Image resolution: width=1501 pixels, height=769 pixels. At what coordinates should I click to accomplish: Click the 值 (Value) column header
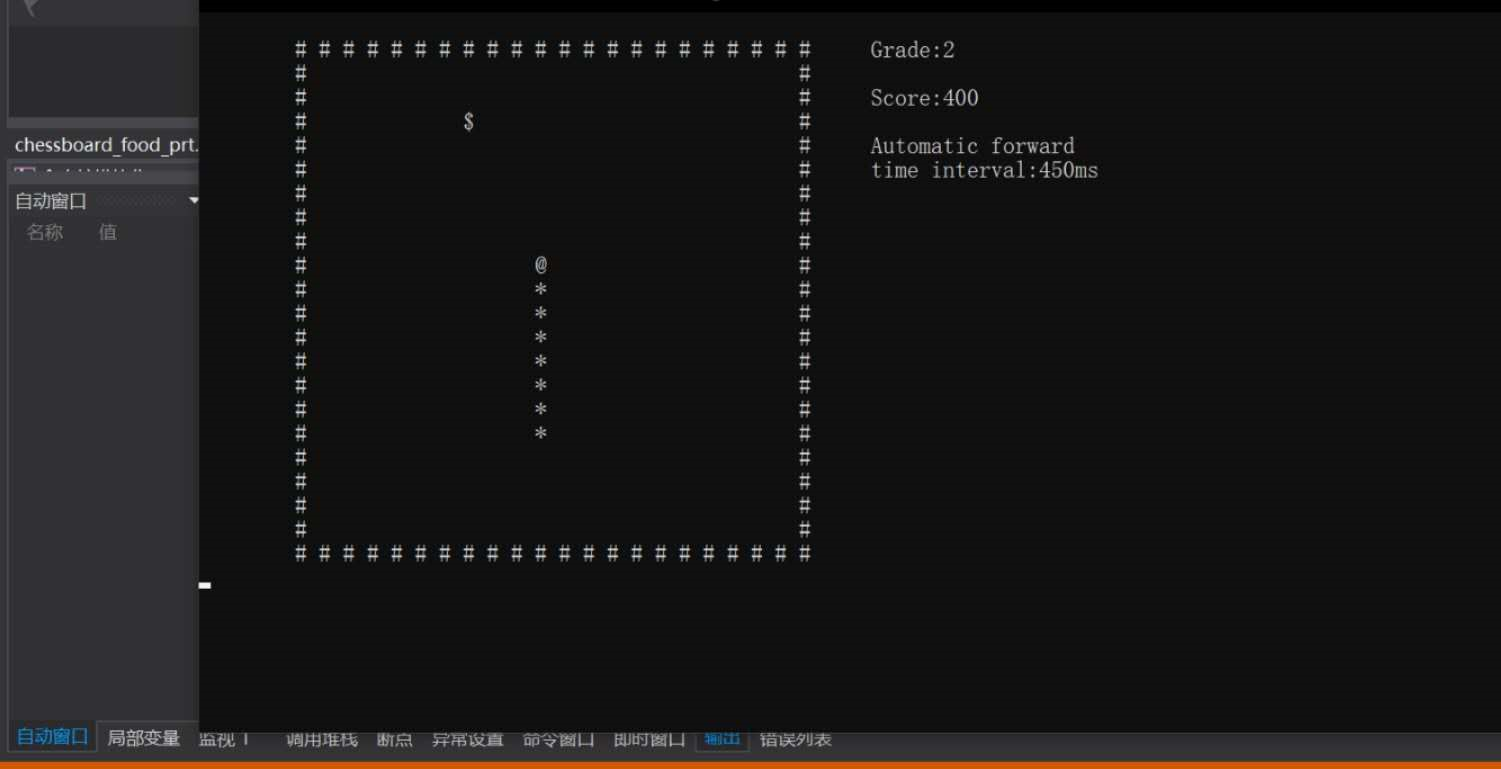pyautogui.click(x=108, y=232)
